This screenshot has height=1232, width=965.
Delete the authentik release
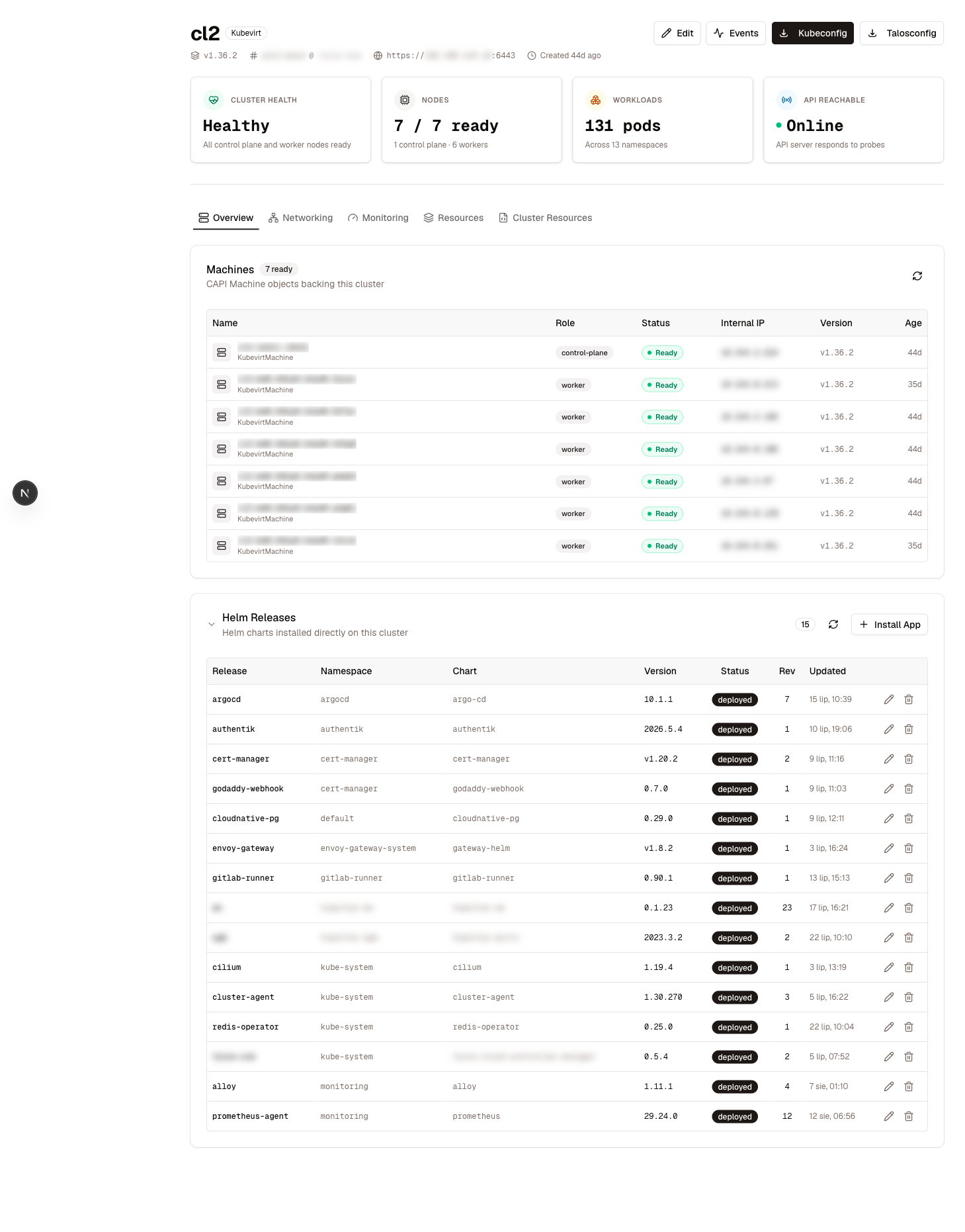909,729
